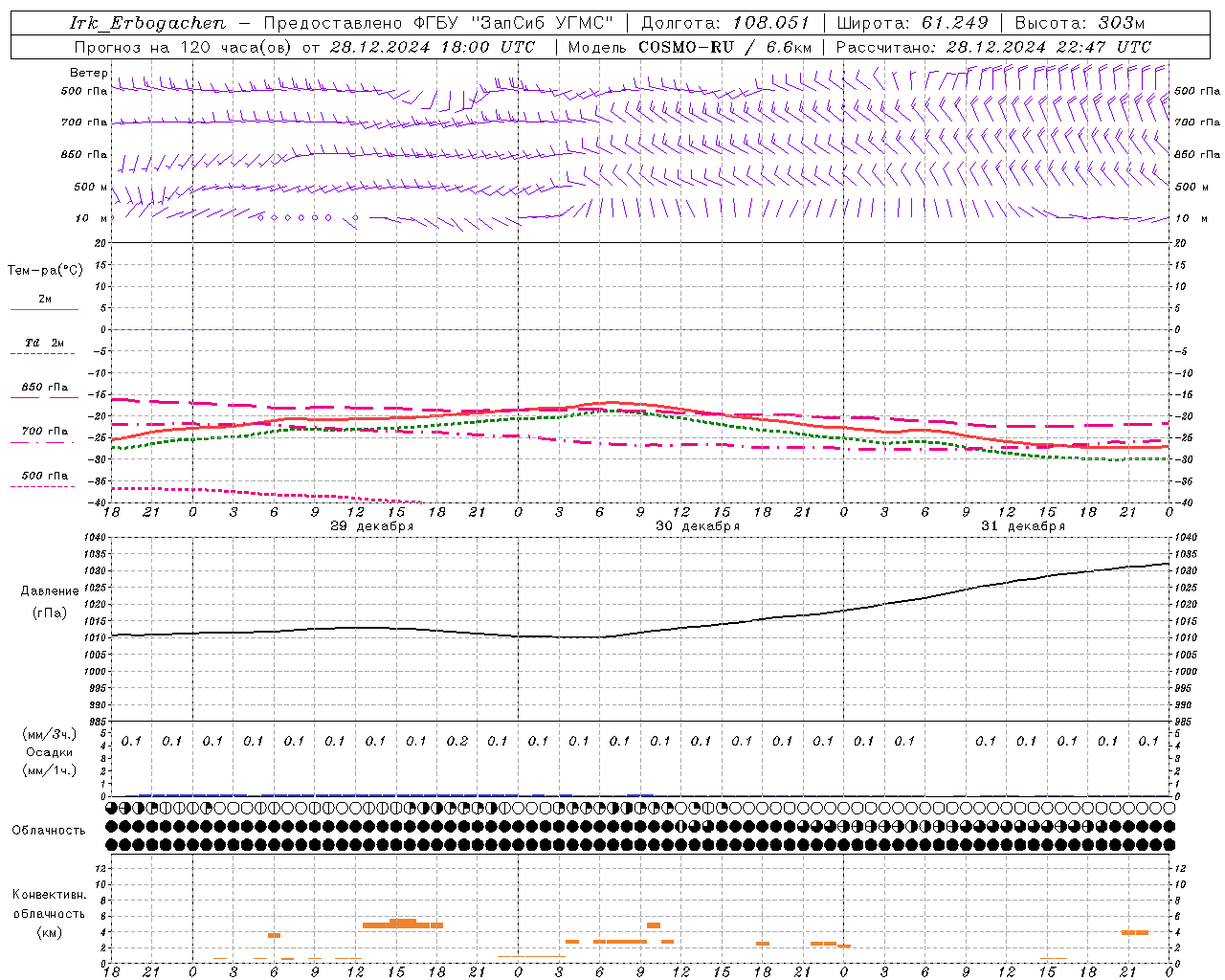The image size is (1225, 980).
Task: Click the computed time "Рассчитано: 28.12.2024 22:47 UTC"
Action: click(993, 47)
